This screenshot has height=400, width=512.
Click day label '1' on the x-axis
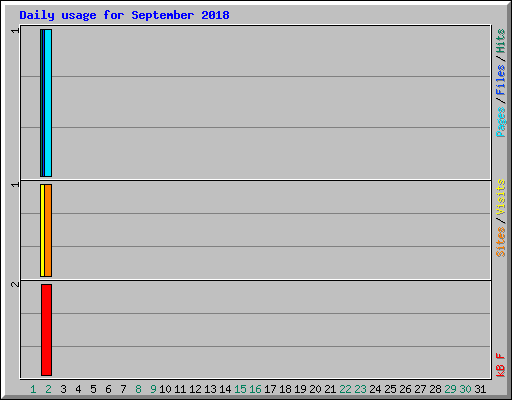coord(33,389)
